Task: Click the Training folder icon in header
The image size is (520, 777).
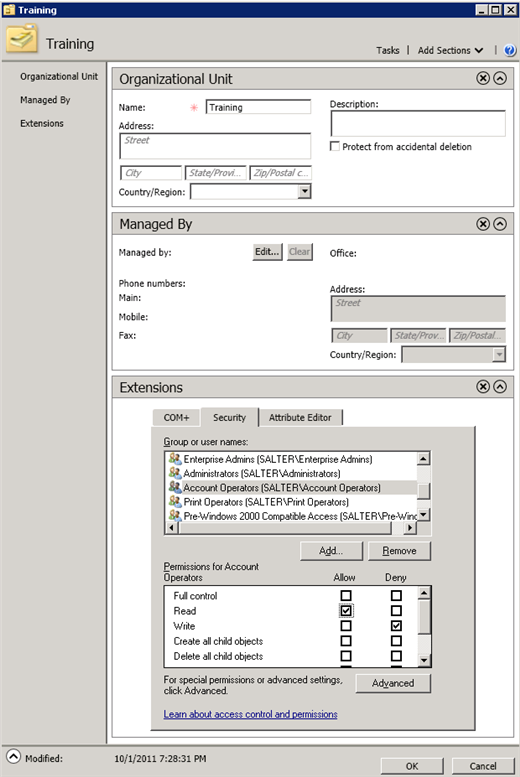Action: pos(22,39)
